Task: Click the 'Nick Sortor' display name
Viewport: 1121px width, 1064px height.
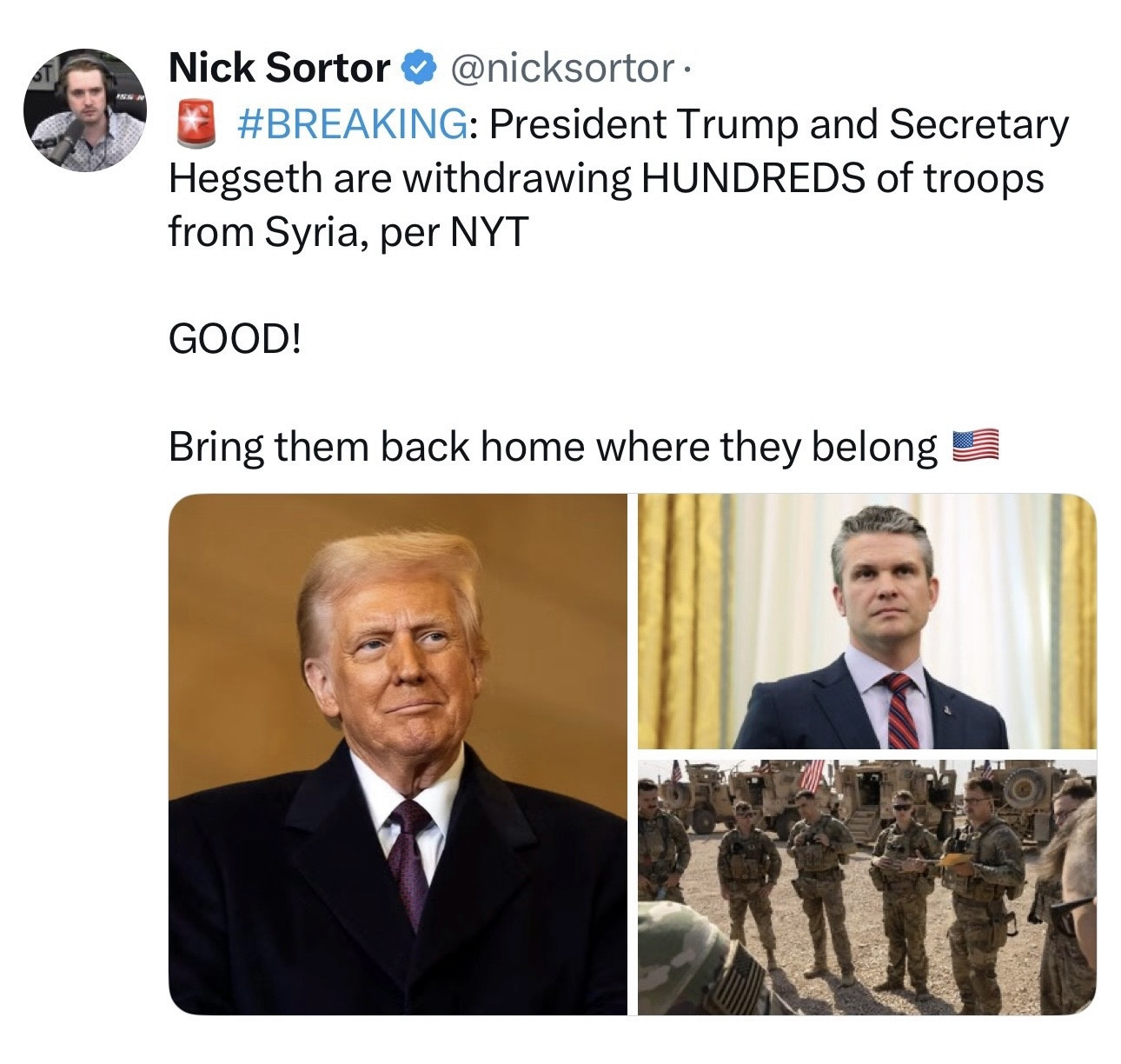Action: pyautogui.click(x=279, y=67)
